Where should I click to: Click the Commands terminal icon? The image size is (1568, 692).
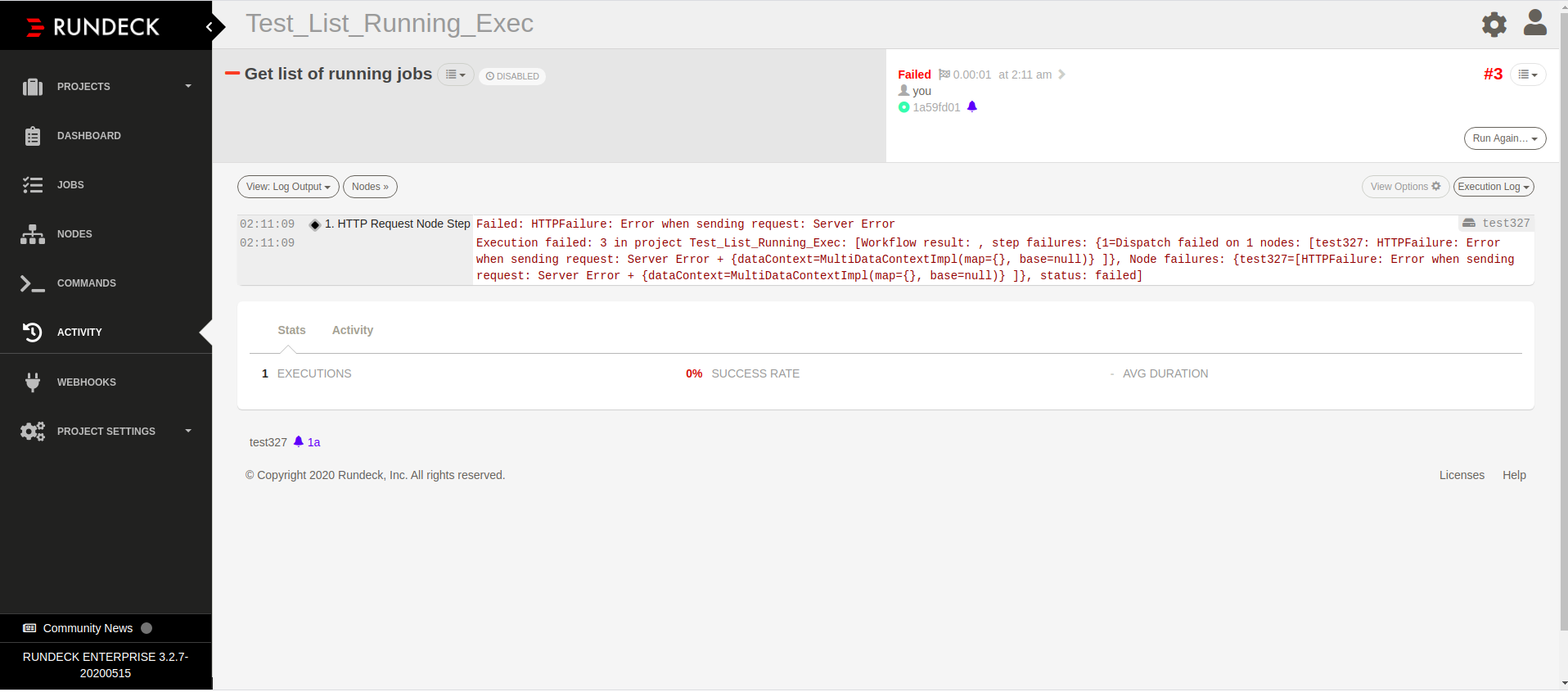33,283
